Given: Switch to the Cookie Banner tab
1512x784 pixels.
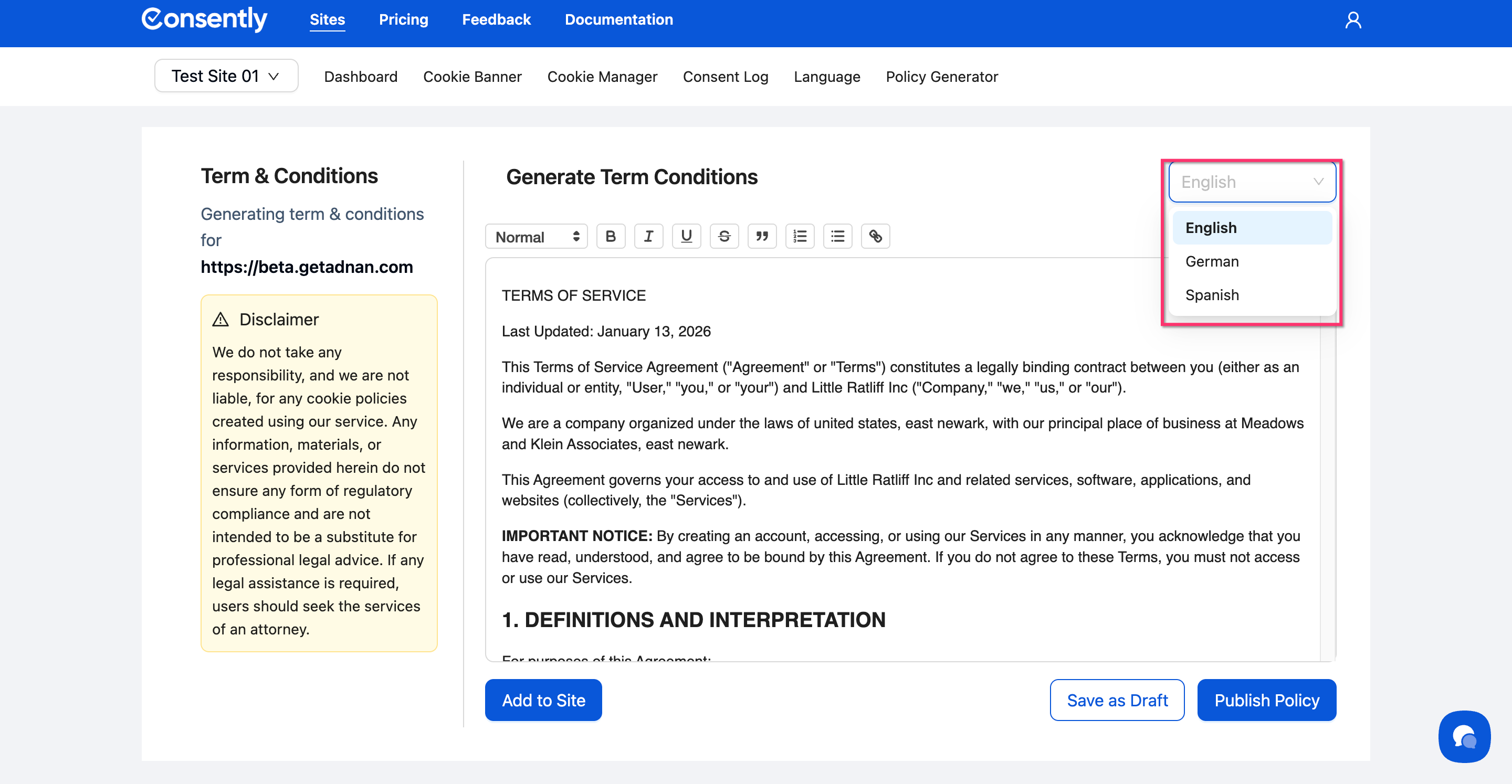Looking at the screenshot, I should click(472, 77).
